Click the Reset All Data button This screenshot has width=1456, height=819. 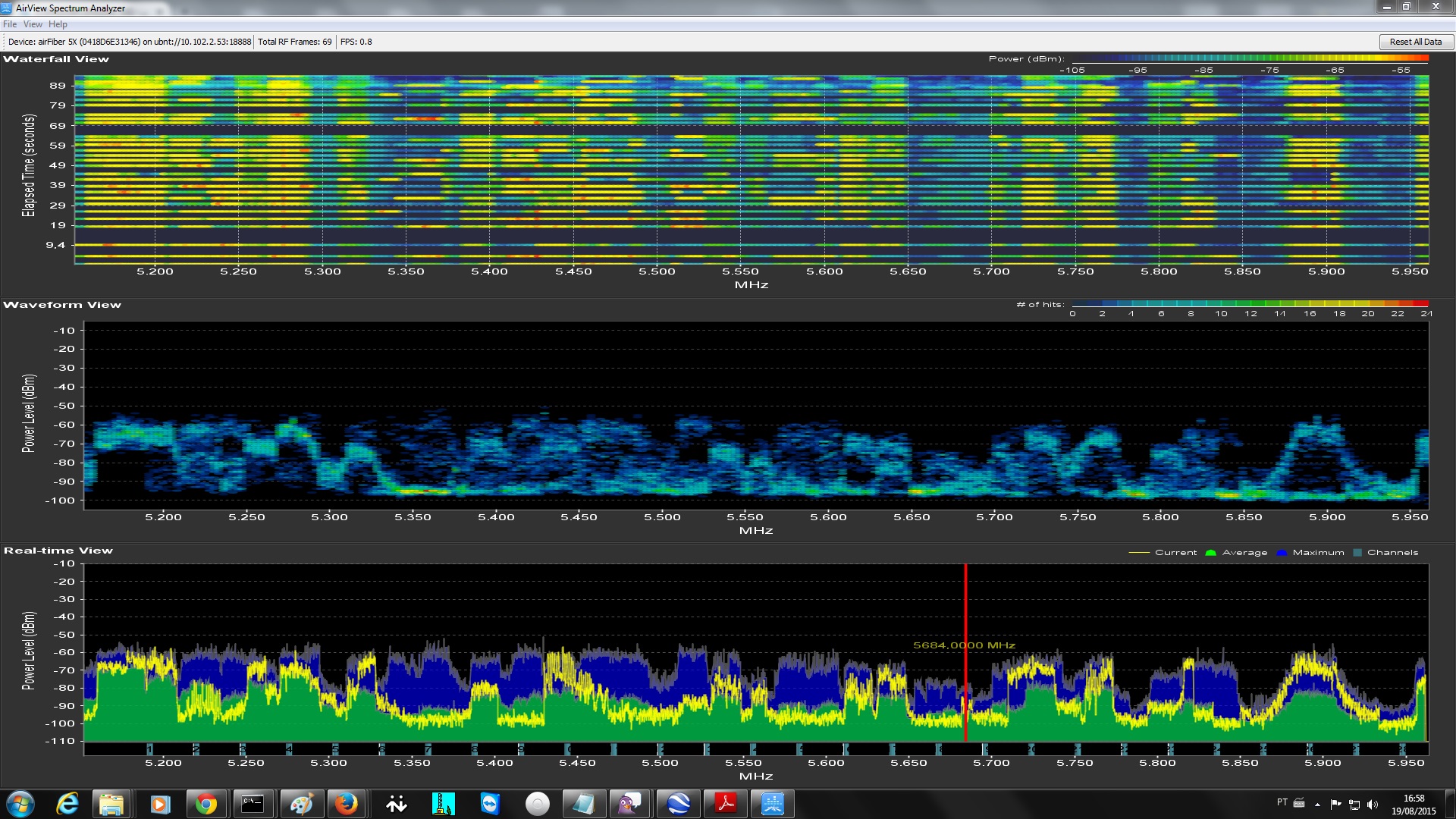[x=1415, y=42]
